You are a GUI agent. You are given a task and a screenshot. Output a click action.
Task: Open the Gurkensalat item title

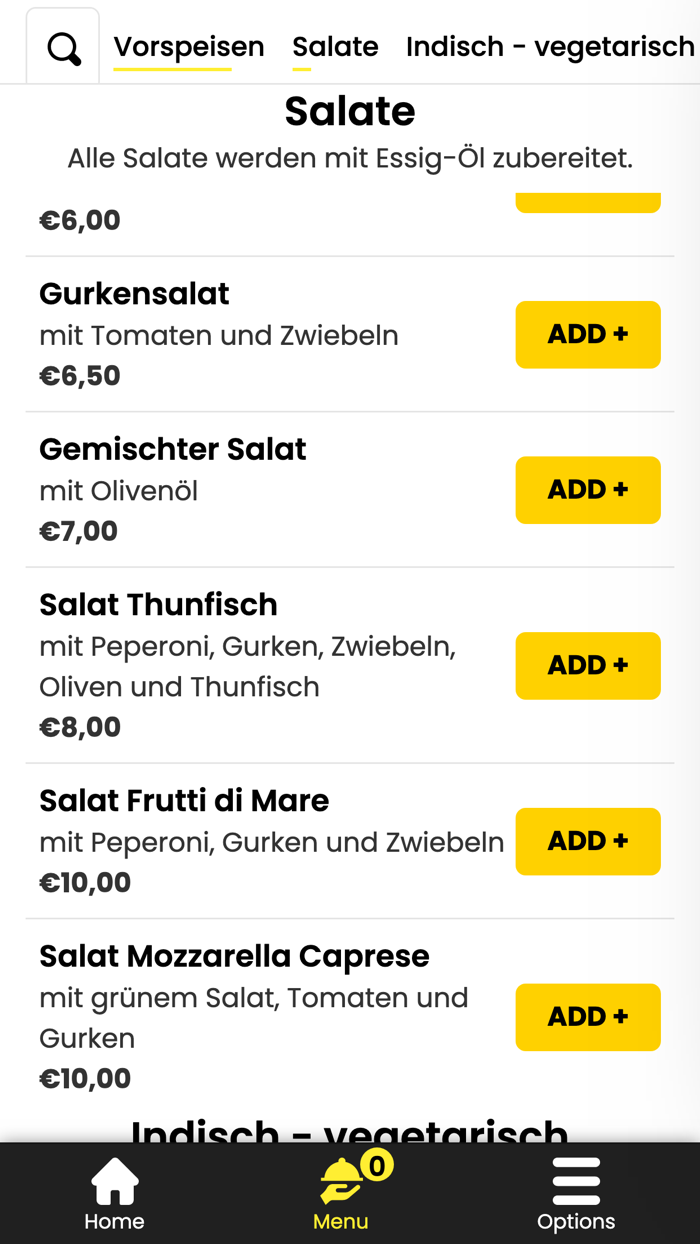click(x=134, y=294)
